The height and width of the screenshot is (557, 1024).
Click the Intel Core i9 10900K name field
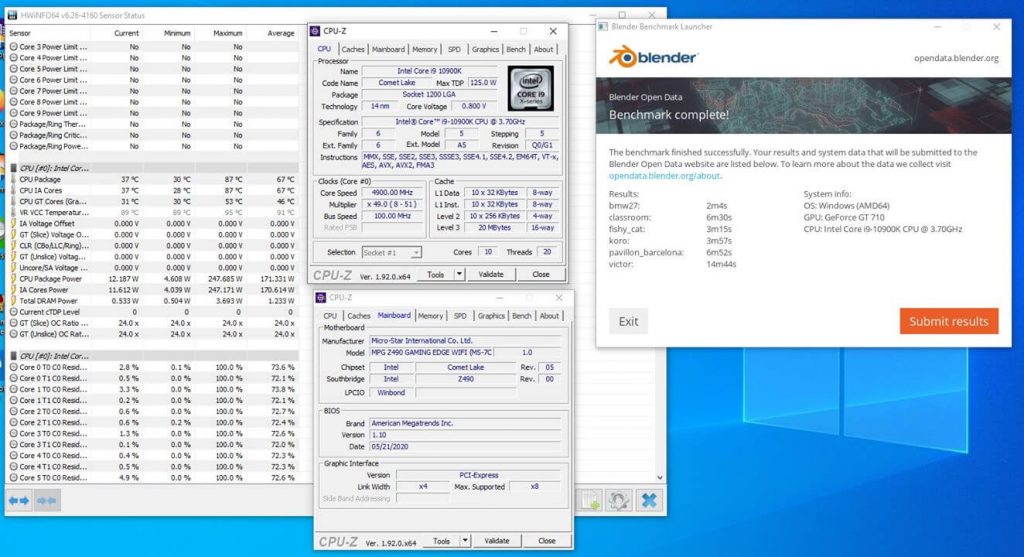click(430, 71)
